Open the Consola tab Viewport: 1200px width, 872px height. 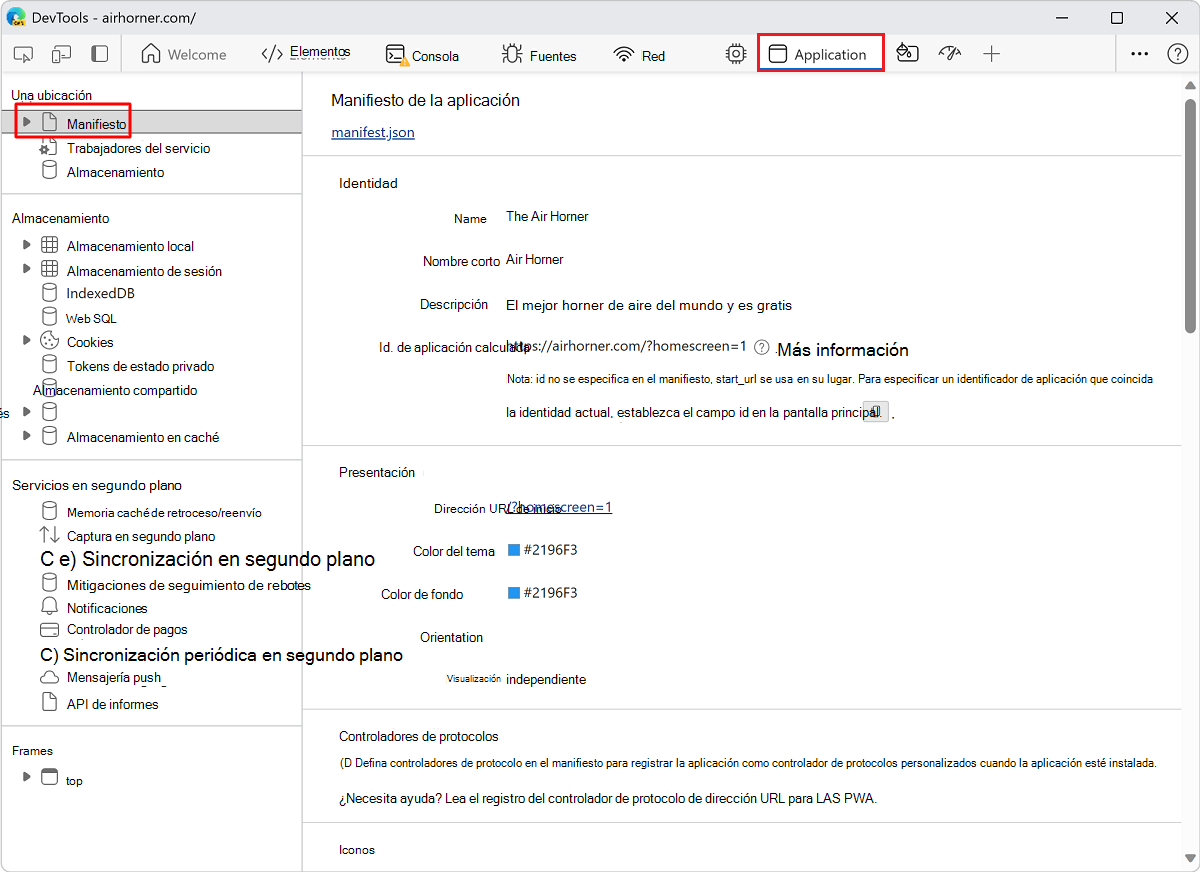[422, 55]
